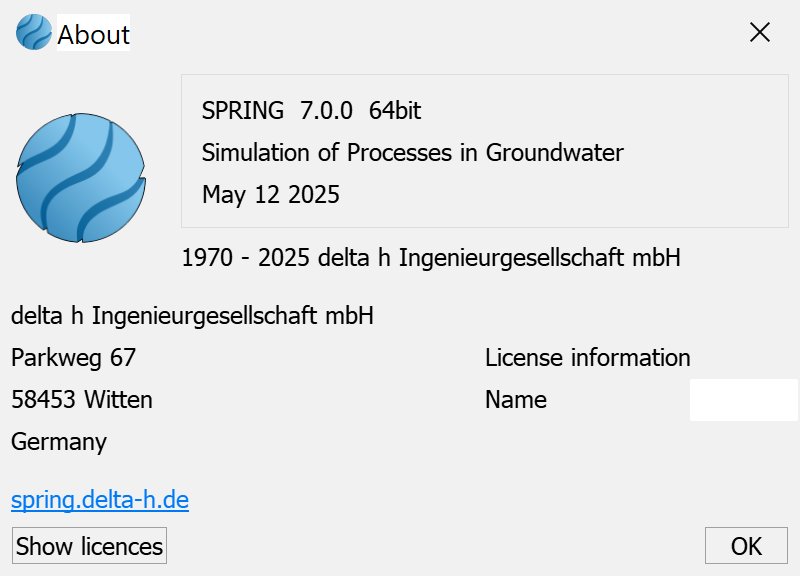The height and width of the screenshot is (576, 800).
Task: Click the May 12 2025 build date
Action: pos(271,194)
